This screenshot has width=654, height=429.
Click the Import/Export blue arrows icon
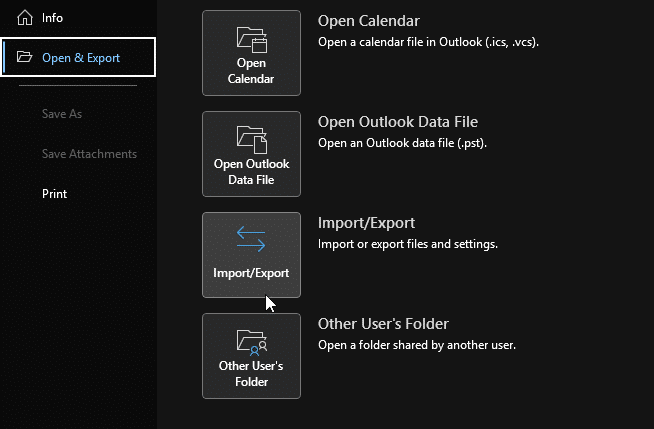[x=251, y=239]
